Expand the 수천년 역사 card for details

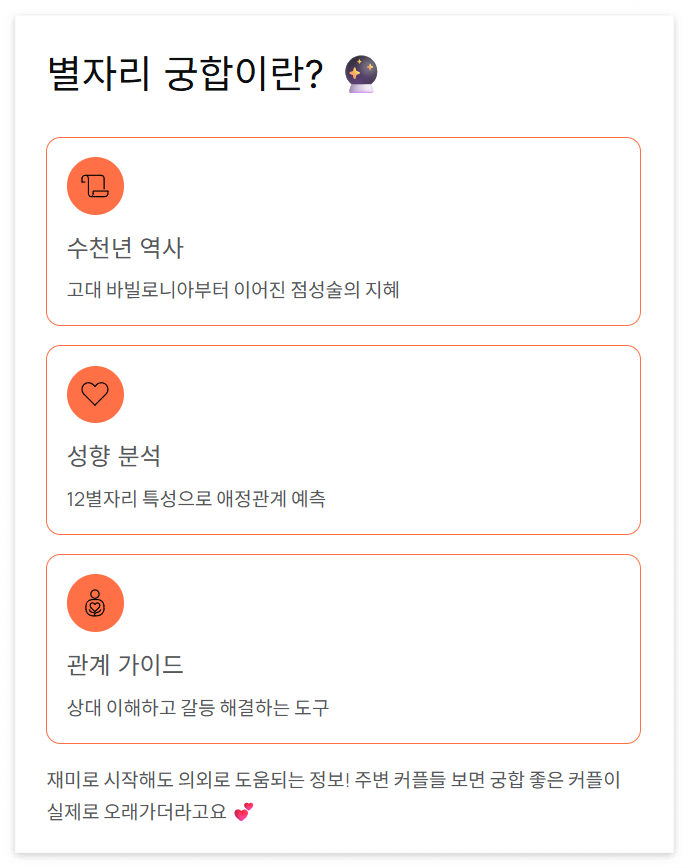pyautogui.click(x=344, y=232)
